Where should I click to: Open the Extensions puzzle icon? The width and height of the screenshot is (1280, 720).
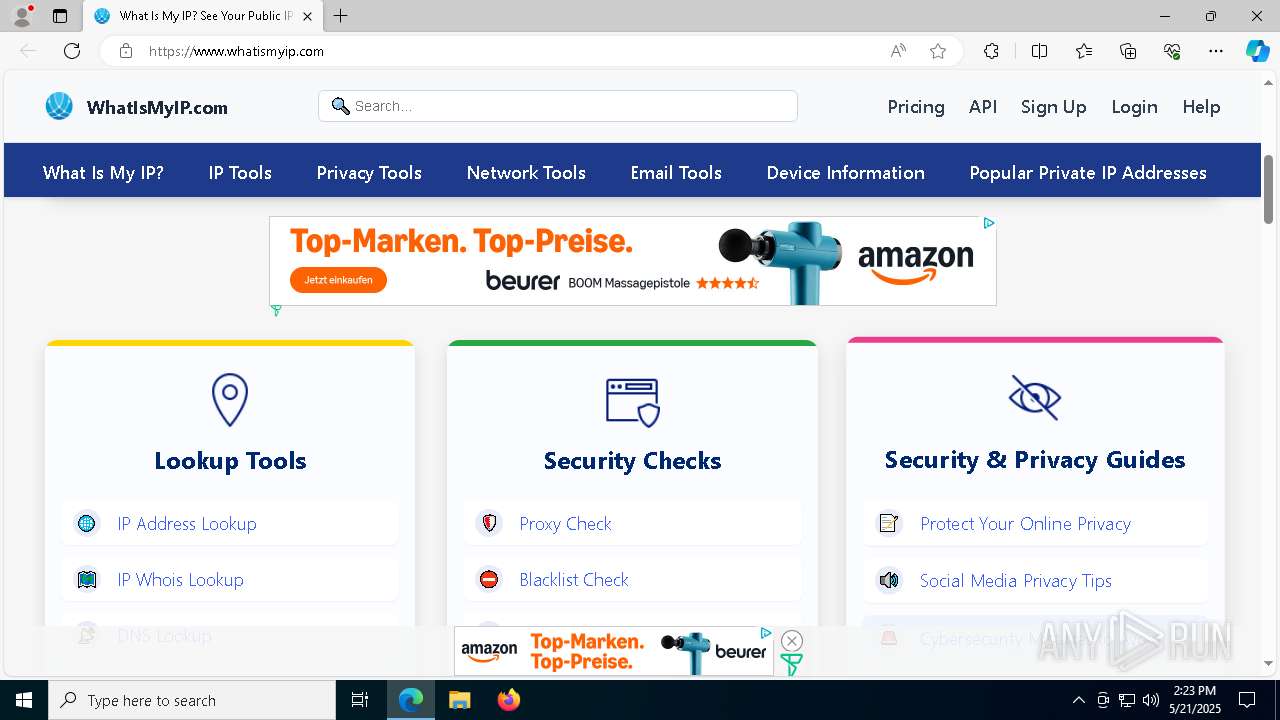point(991,51)
